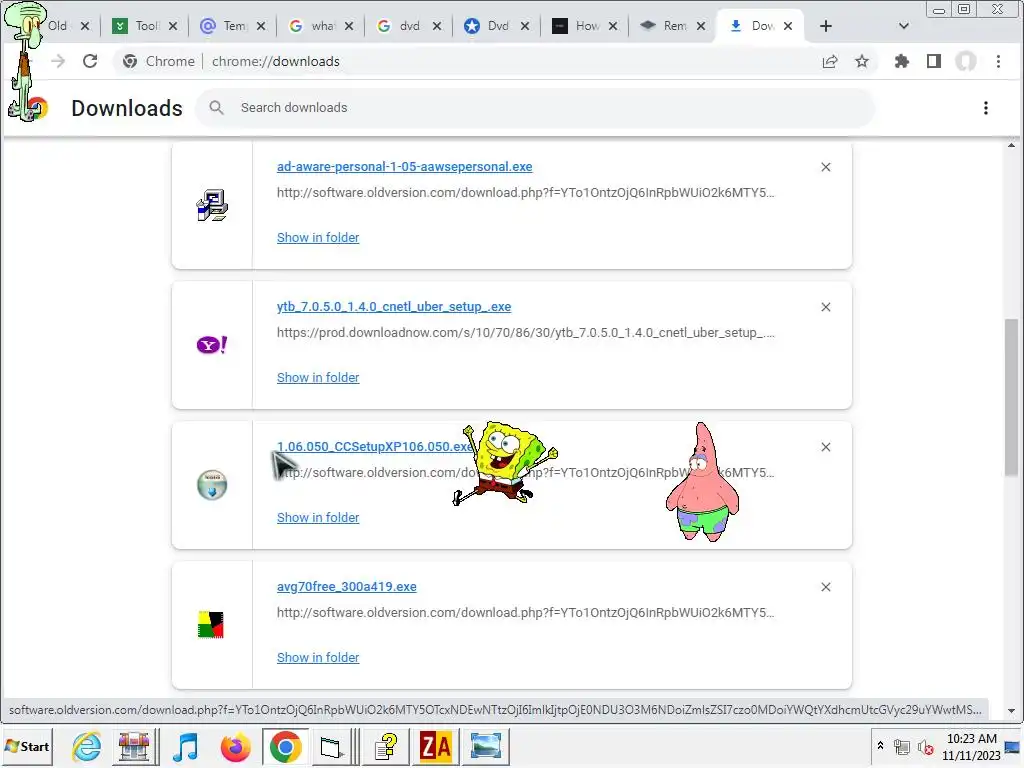Image resolution: width=1024 pixels, height=768 pixels.
Task: Close the 'Tool' tab
Action: click(173, 26)
